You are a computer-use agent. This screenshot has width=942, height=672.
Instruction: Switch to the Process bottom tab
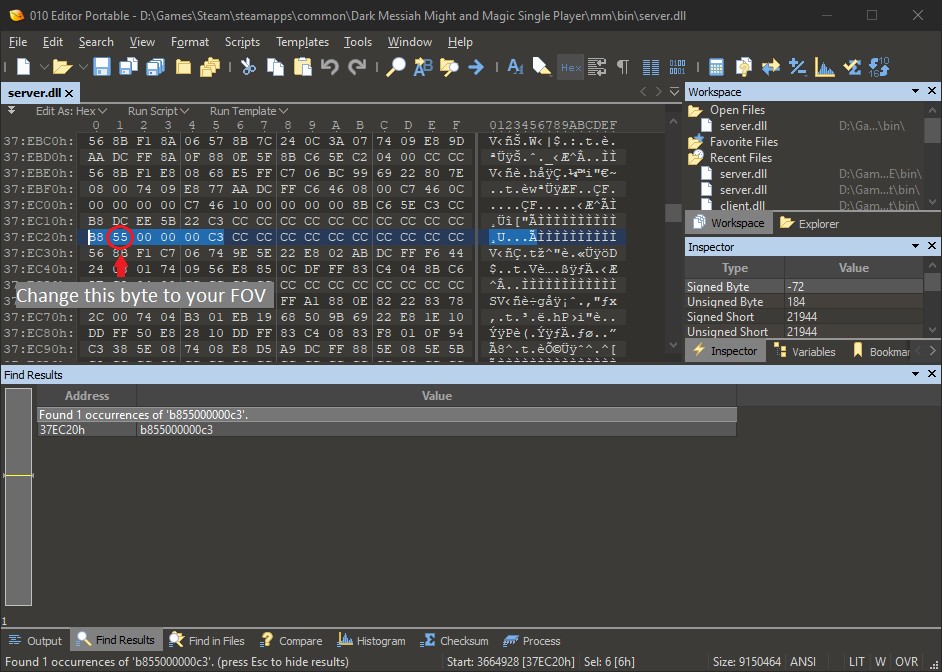(531, 641)
